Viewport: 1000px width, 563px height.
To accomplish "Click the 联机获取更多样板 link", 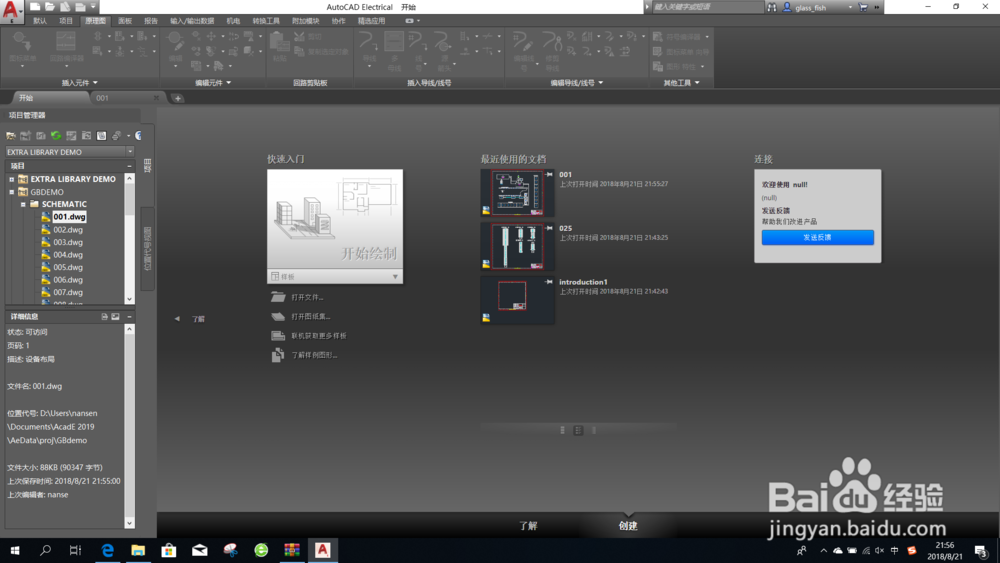I will 319,336.
